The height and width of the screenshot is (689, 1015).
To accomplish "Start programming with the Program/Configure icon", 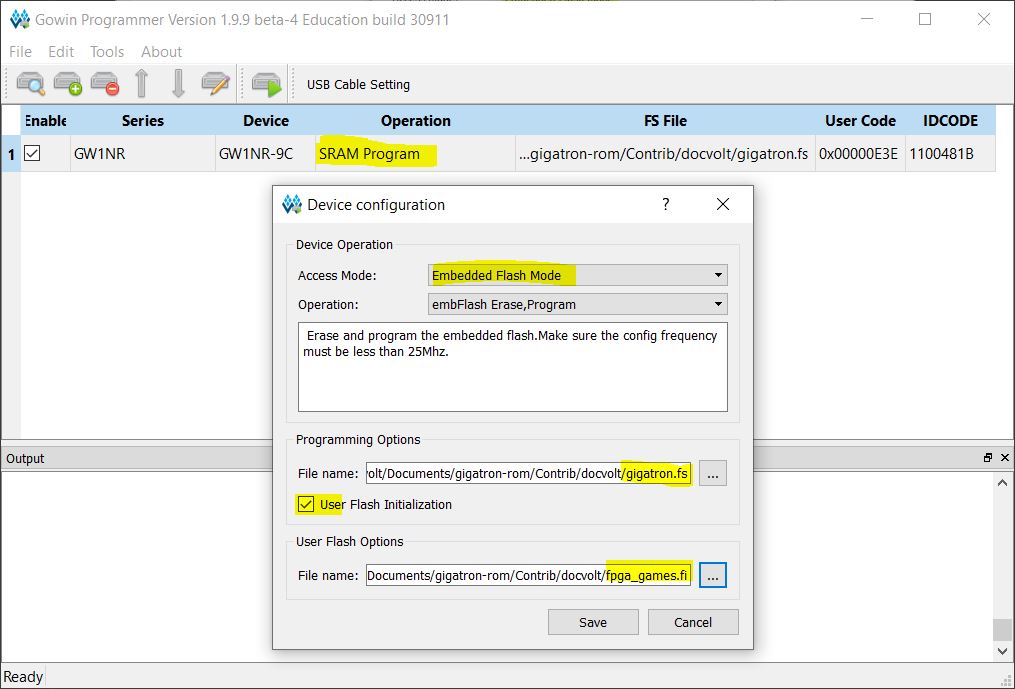I will [x=266, y=84].
